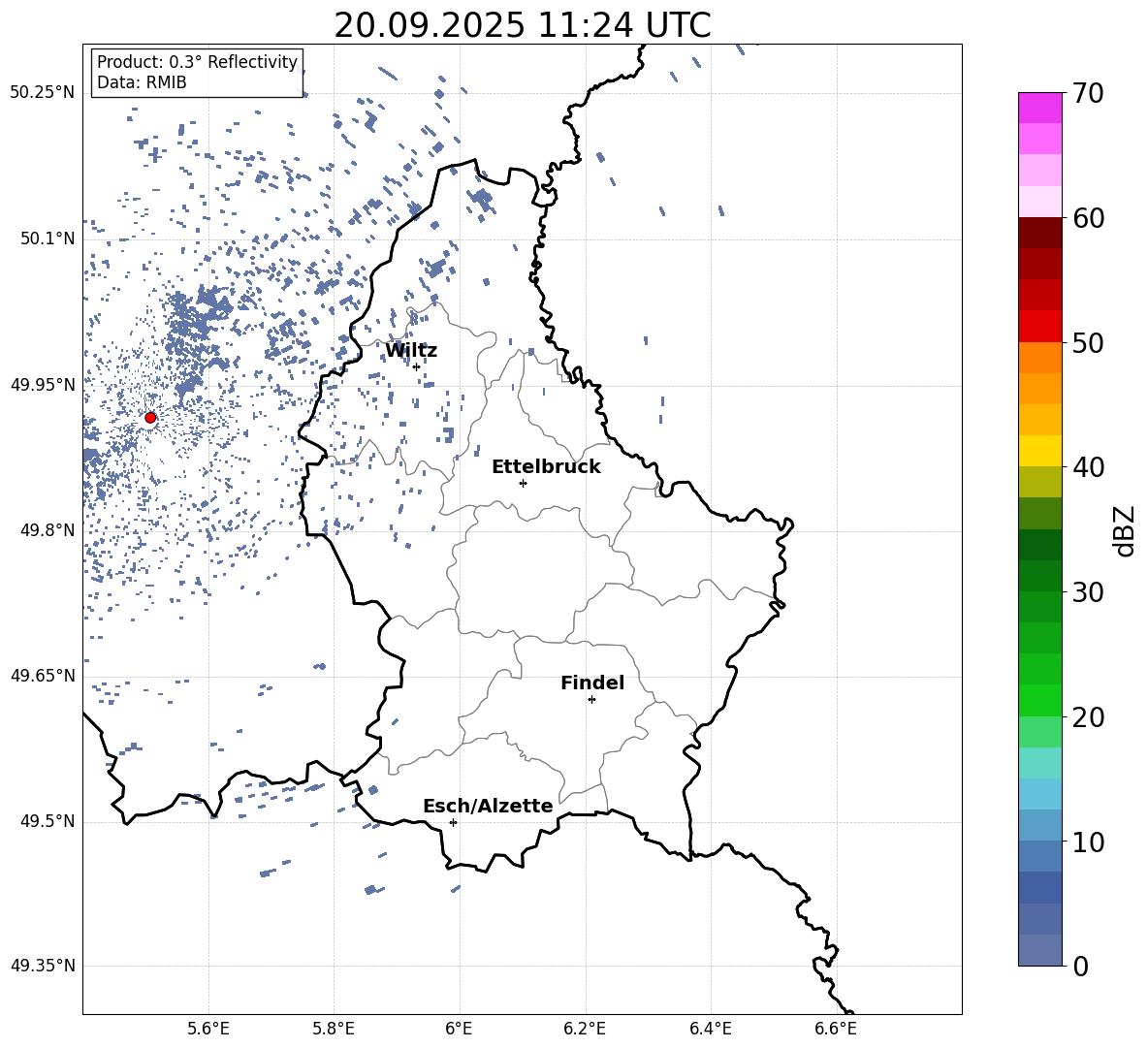Select the Esch/Alzette city label
The image size is (1148, 1048).
(x=488, y=806)
